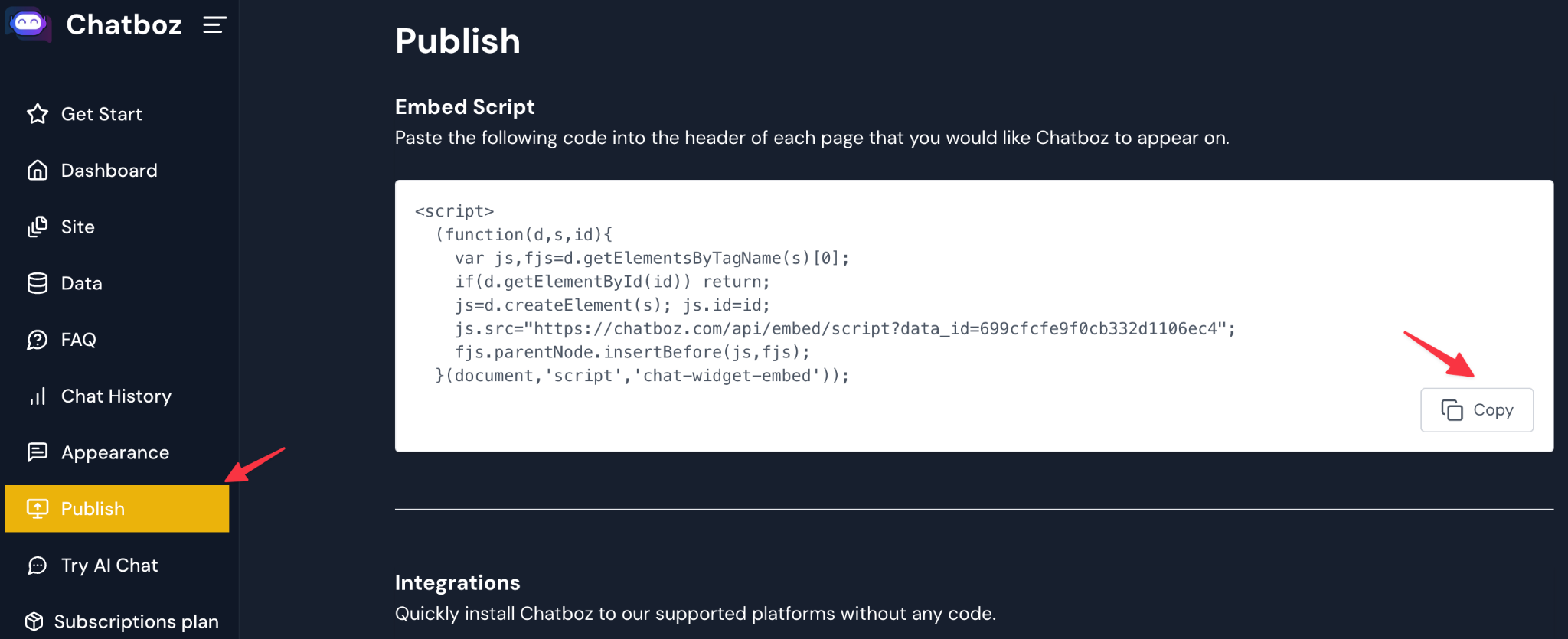Click the star icon beside Get Start
Viewport: 1568px width, 639px height.
pyautogui.click(x=38, y=114)
